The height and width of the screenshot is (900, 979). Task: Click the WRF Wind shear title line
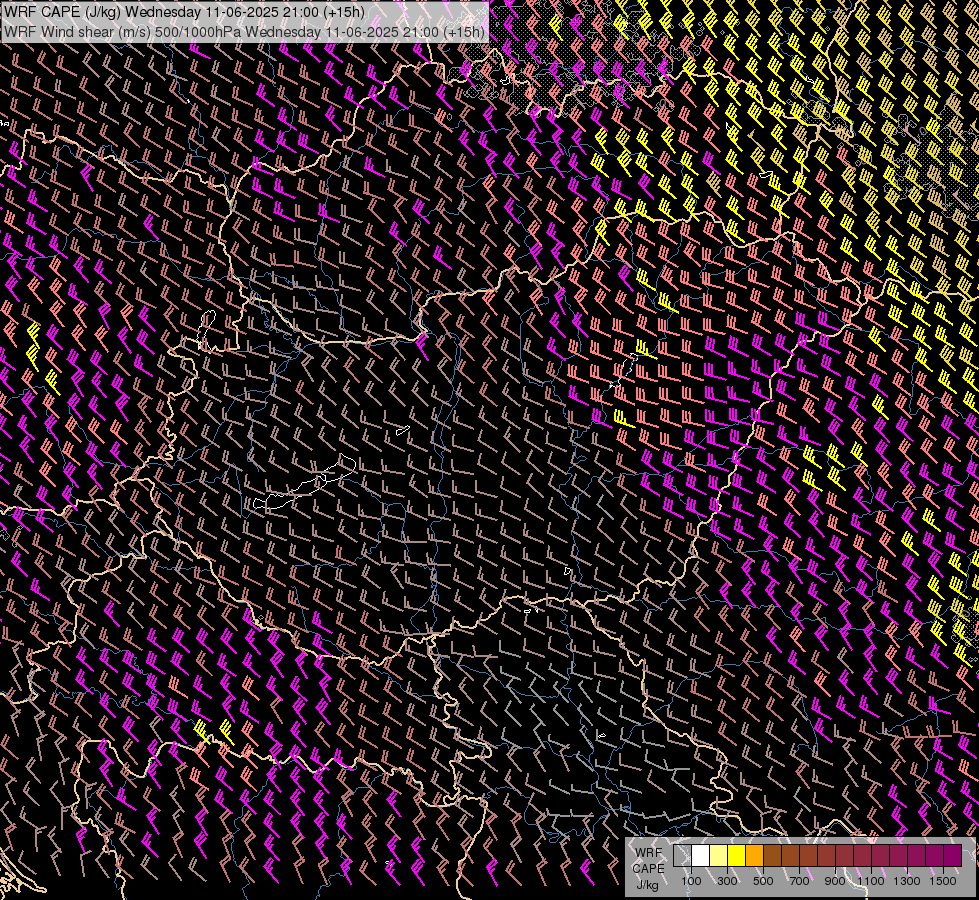coord(244,32)
